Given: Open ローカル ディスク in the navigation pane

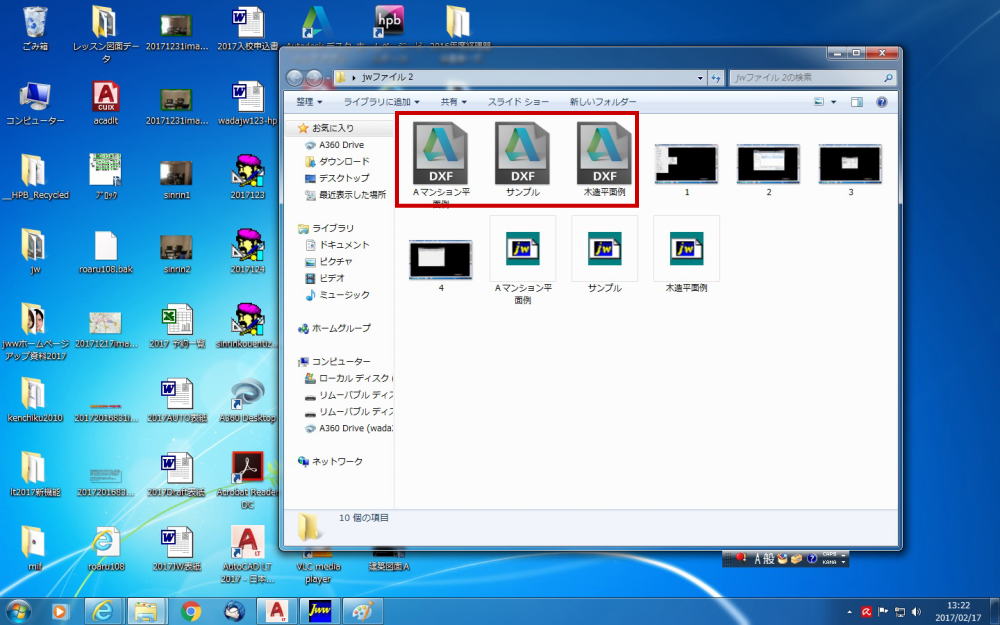Looking at the screenshot, I should coord(349,378).
